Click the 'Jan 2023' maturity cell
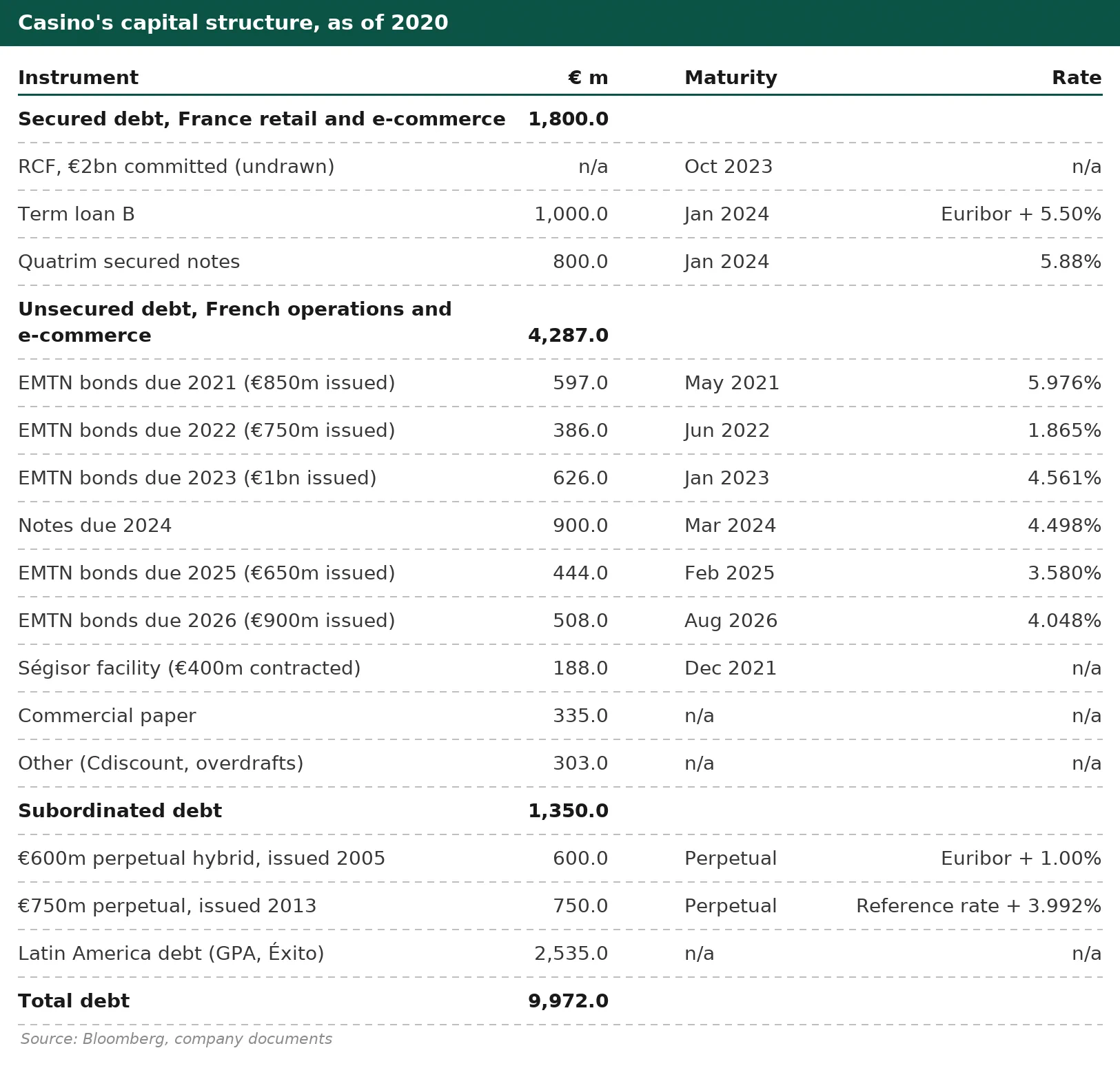The width and height of the screenshot is (1120, 1077). pyautogui.click(x=726, y=478)
